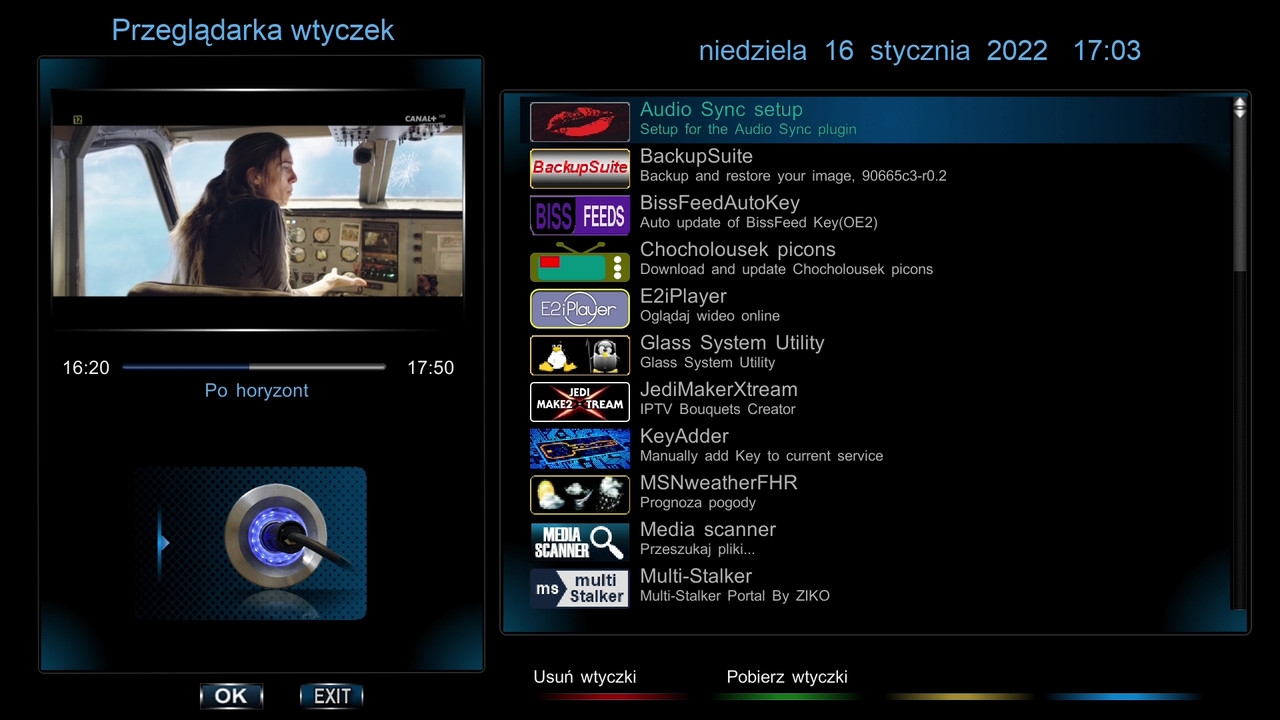This screenshot has height=720, width=1280.
Task: Click the date 'niedziela 16 stycznia 2022'
Action: [x=873, y=51]
